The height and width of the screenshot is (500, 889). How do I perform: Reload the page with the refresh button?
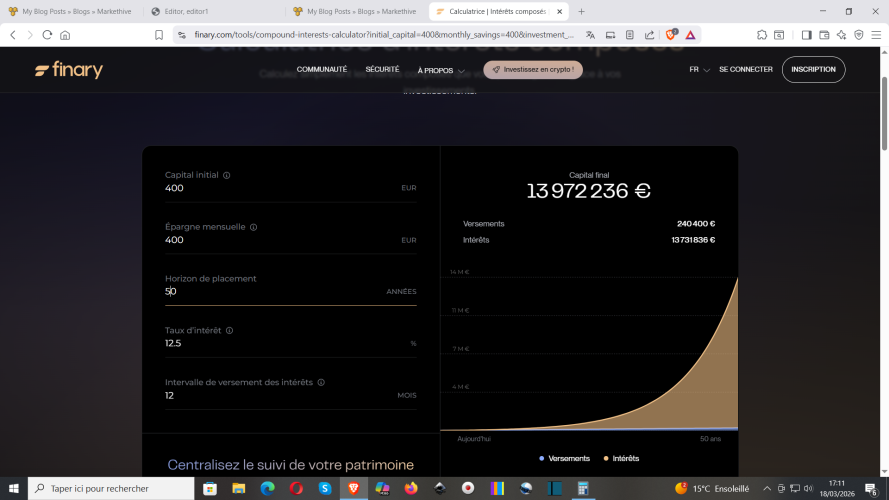47,34
